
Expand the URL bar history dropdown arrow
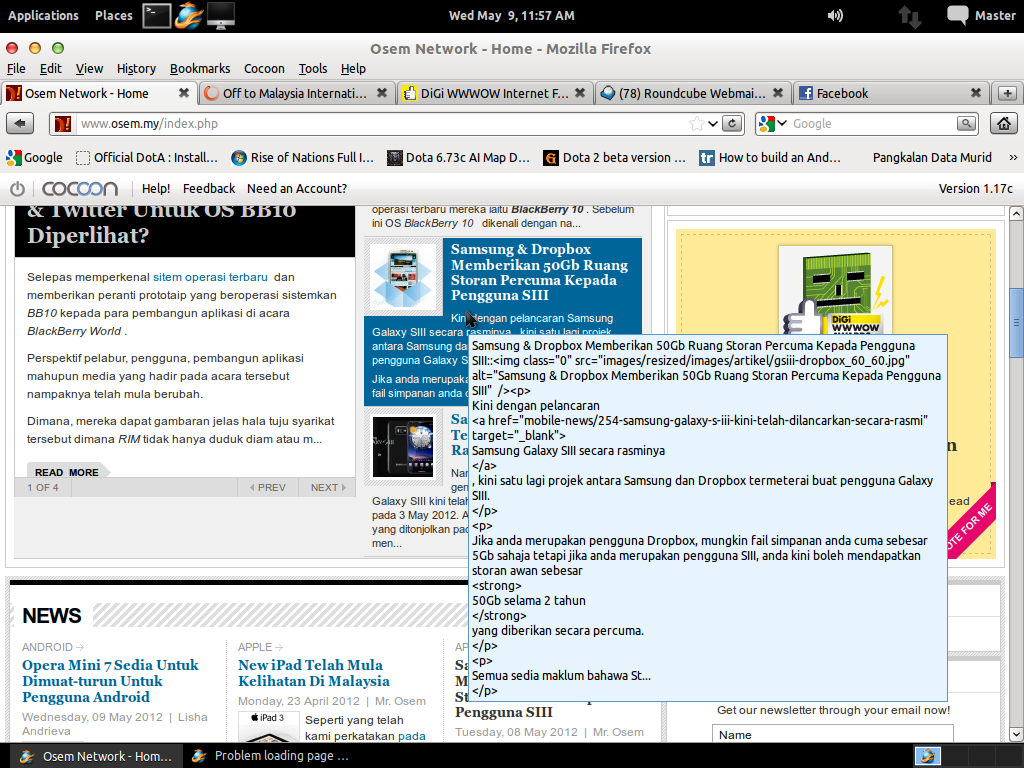713,124
